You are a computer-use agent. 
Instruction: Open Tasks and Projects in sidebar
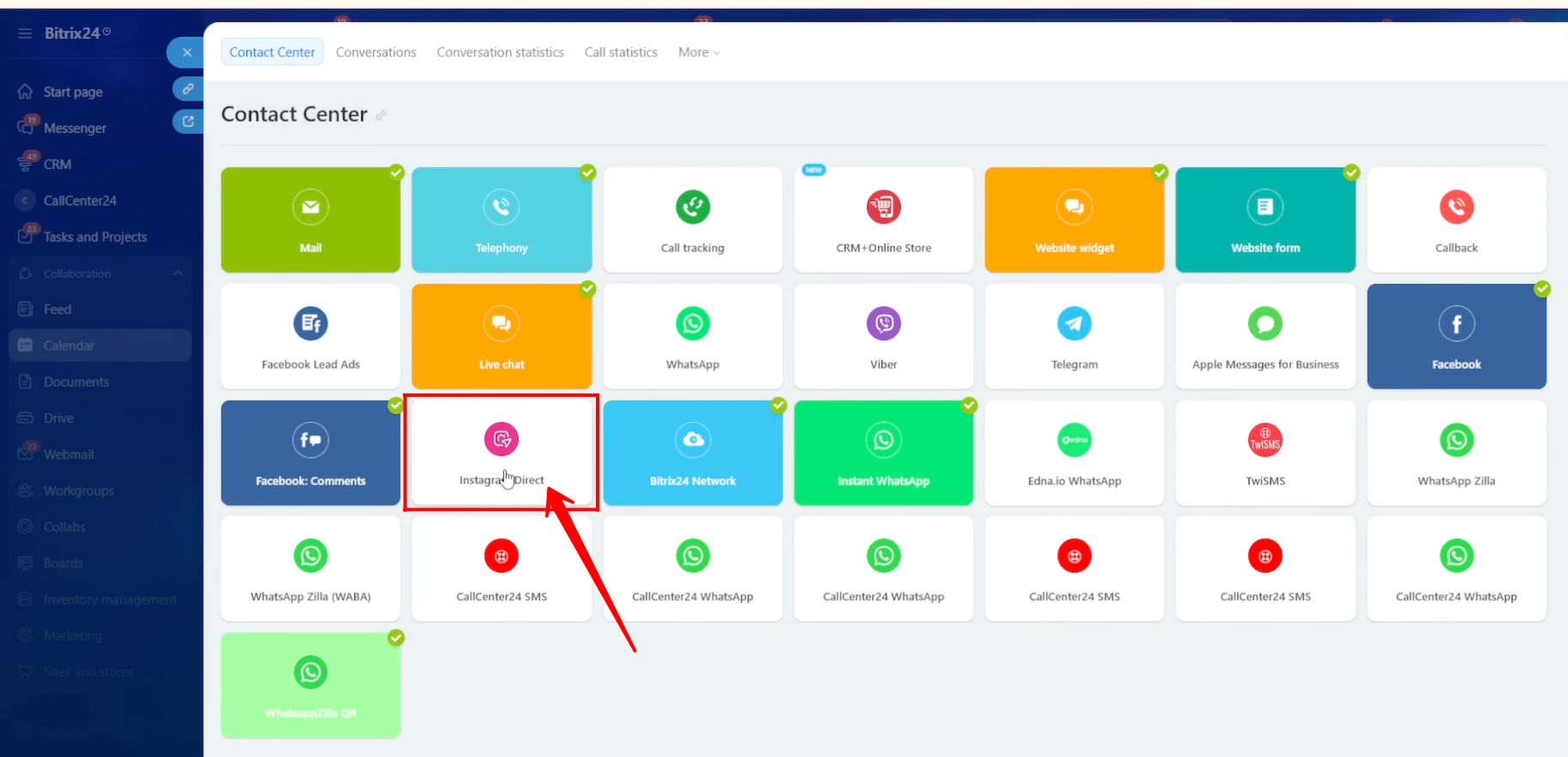pyautogui.click(x=95, y=237)
